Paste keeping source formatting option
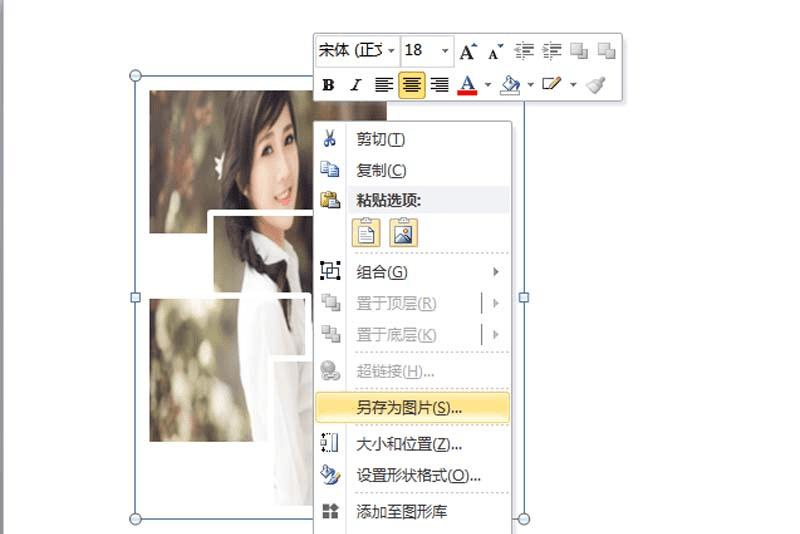800x534 pixels. (x=366, y=233)
